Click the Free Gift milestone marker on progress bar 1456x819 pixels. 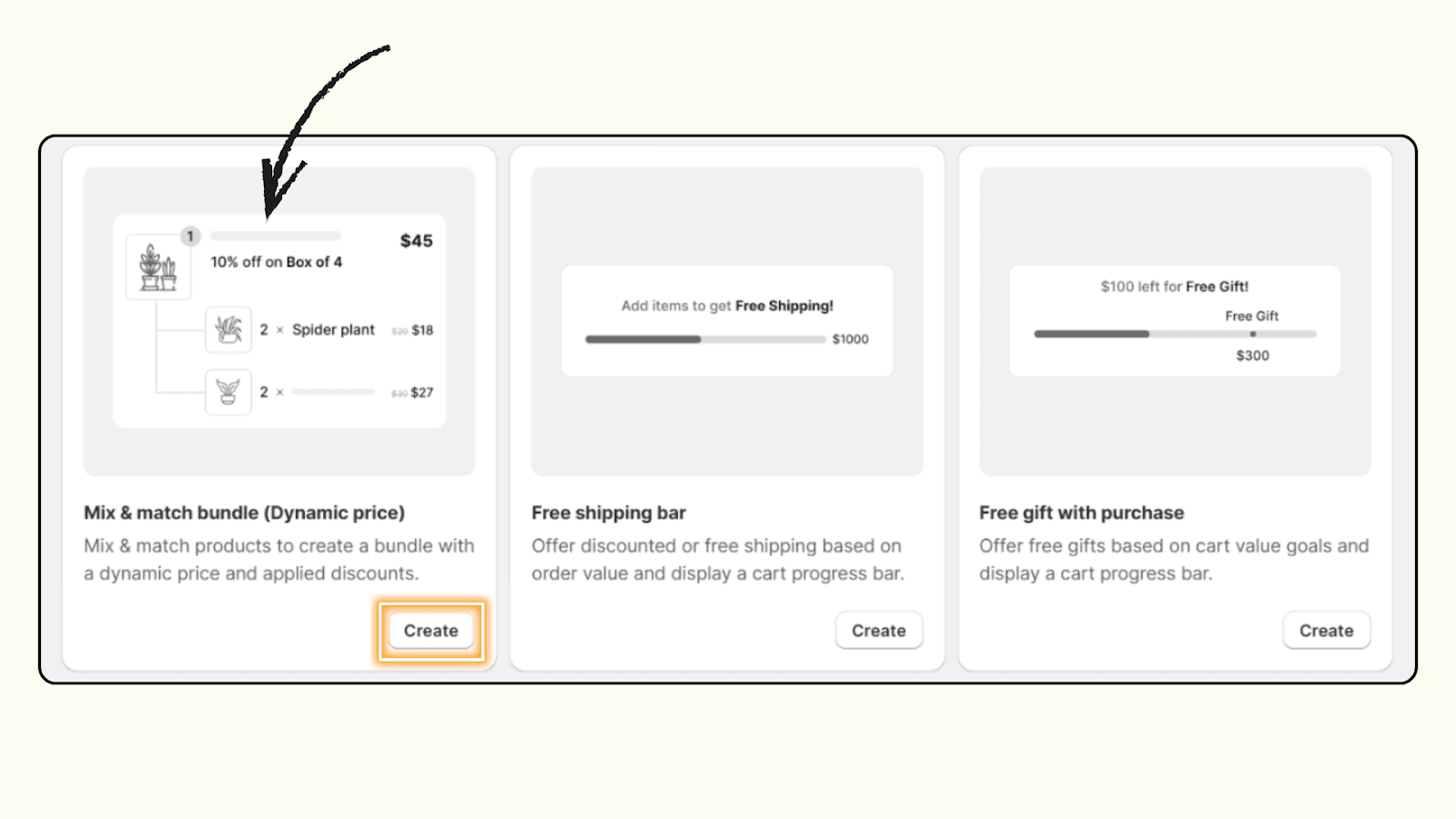(x=1252, y=333)
